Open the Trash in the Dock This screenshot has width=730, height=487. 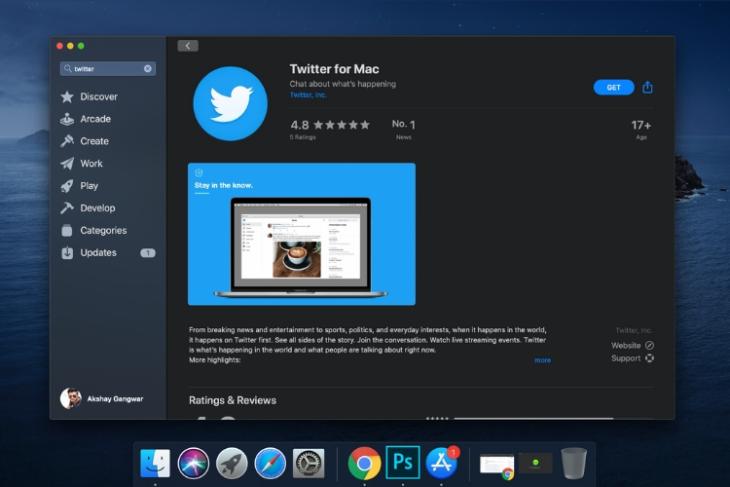click(x=574, y=463)
